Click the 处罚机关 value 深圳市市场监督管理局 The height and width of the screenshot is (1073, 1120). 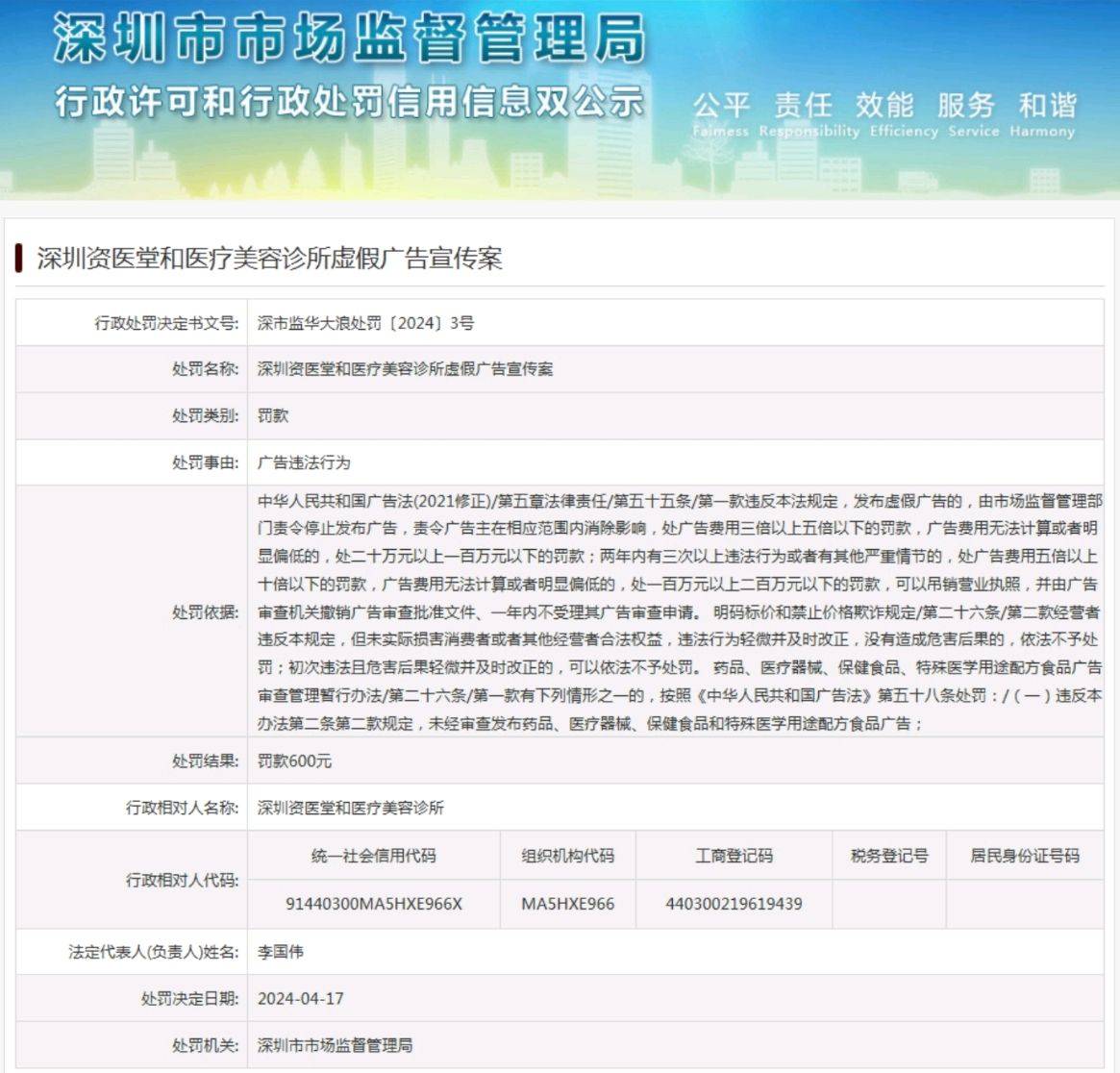pyautogui.click(x=335, y=1045)
